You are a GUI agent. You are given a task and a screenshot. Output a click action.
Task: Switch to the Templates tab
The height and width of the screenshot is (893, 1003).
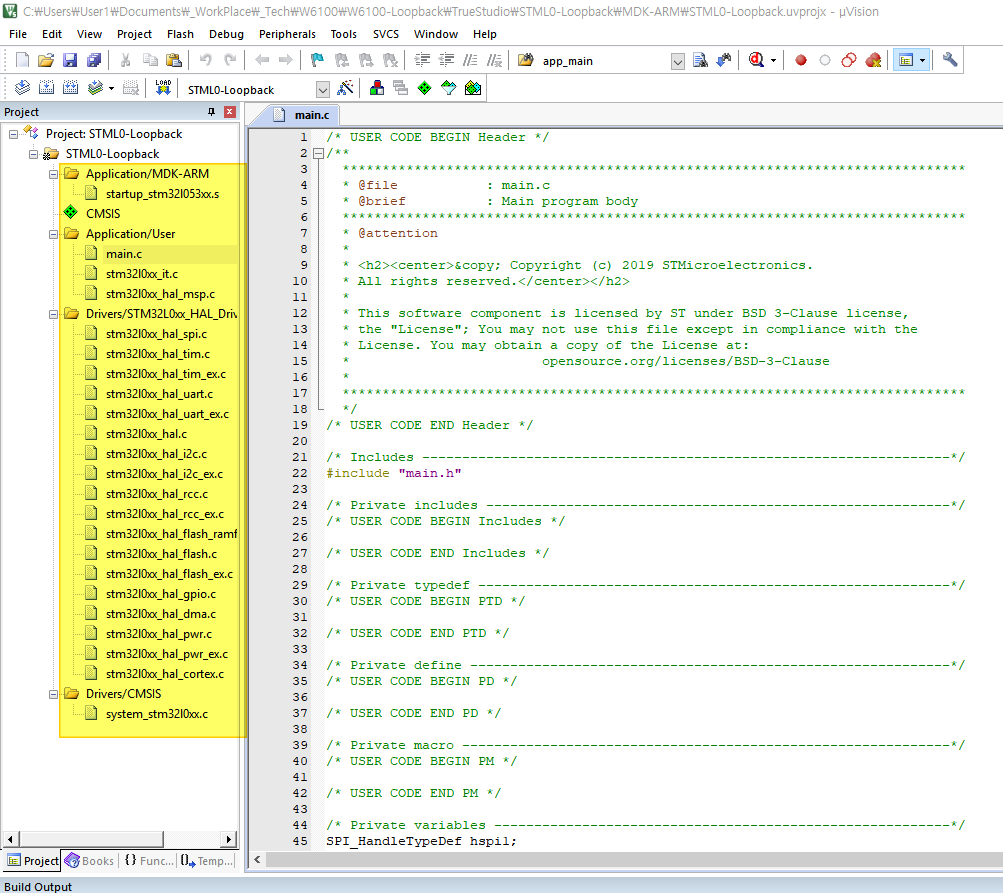click(206, 861)
